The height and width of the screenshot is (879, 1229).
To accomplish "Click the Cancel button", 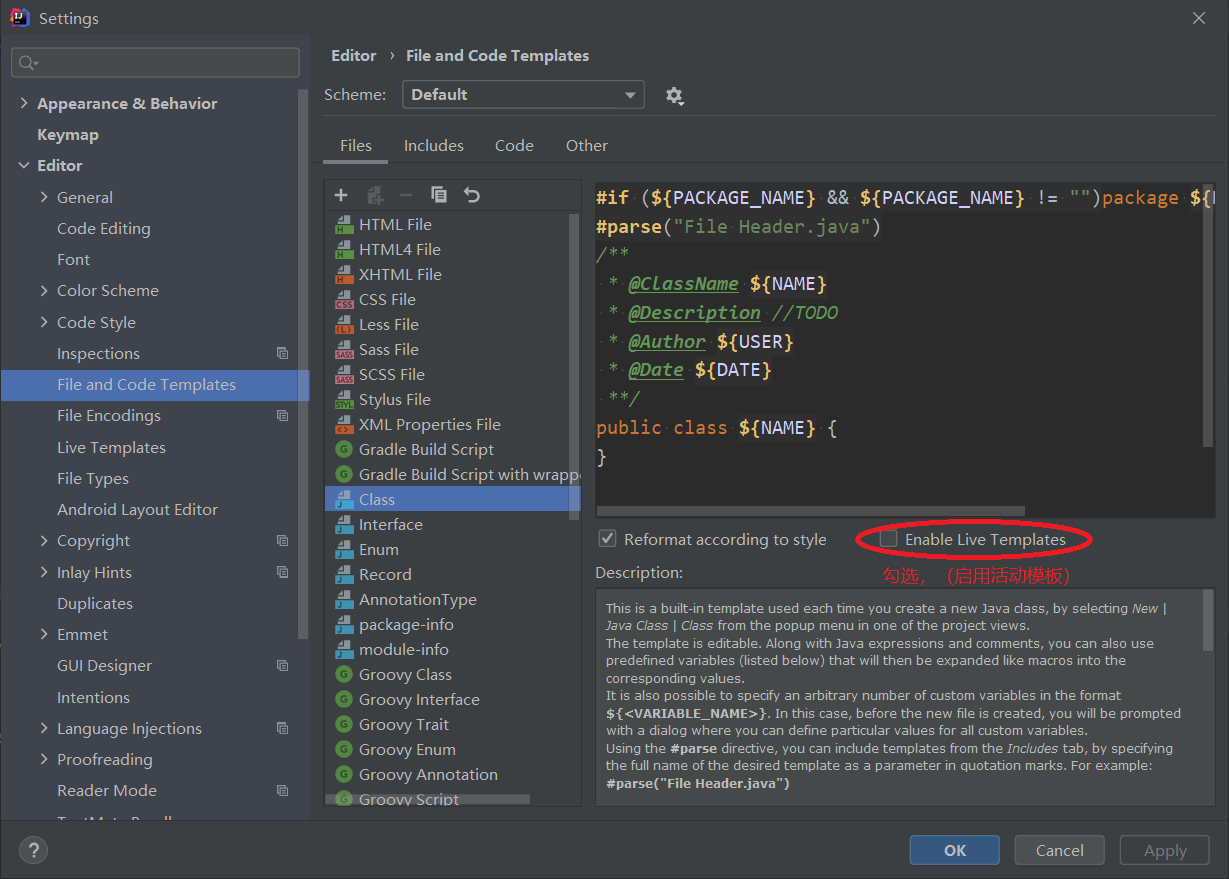I will (x=1059, y=850).
